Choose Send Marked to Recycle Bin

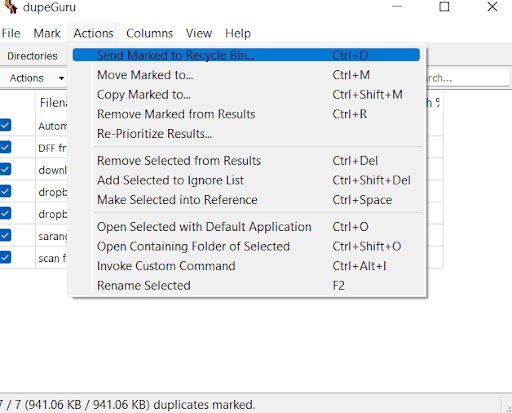[246, 55]
